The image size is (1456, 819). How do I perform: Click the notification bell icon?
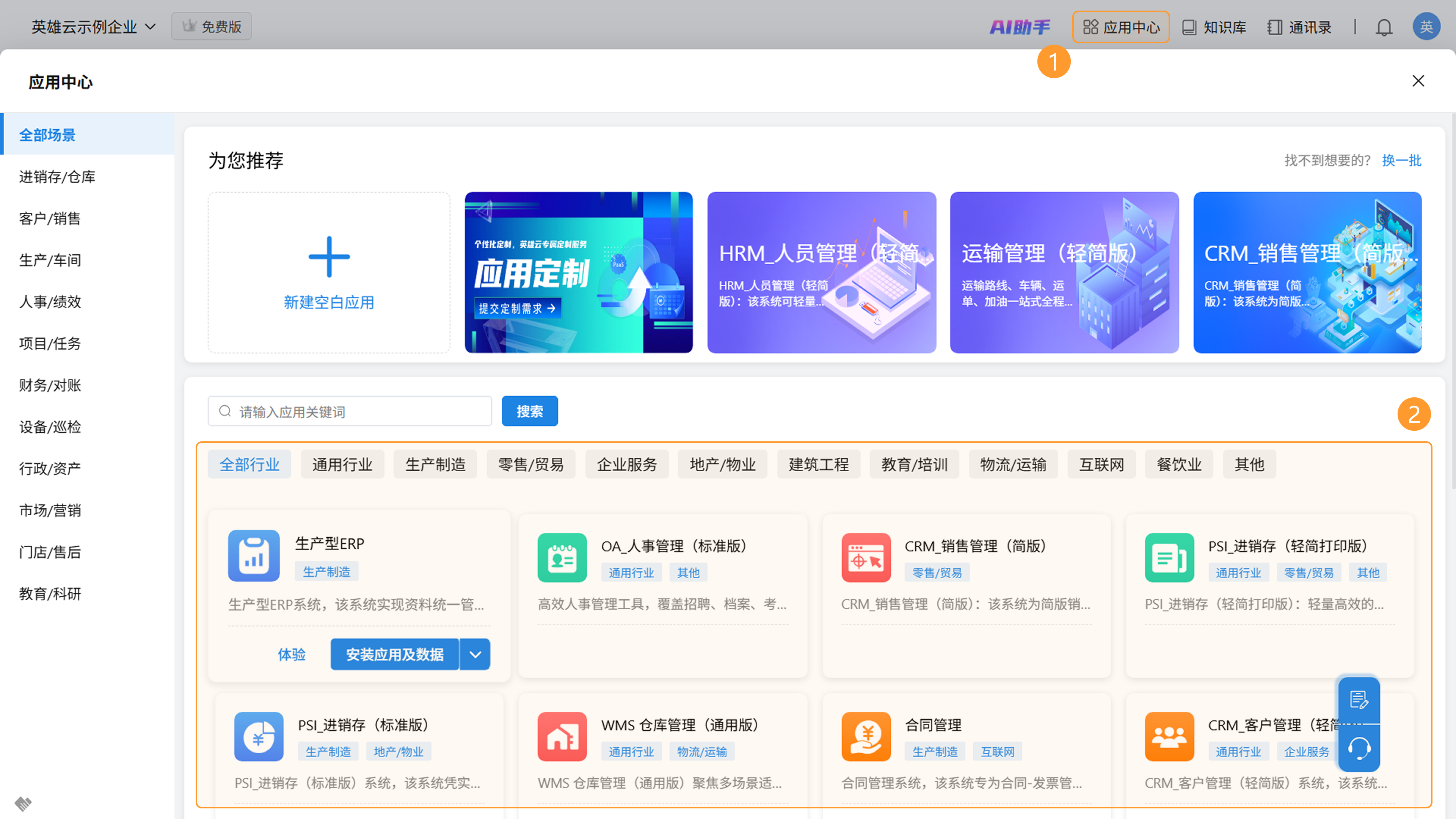(1384, 27)
